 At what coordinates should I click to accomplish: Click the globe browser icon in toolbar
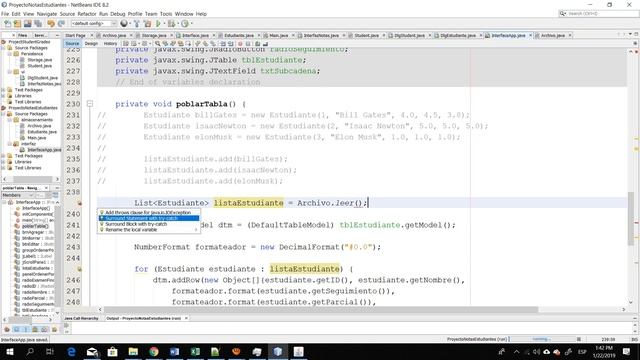click(124, 24)
